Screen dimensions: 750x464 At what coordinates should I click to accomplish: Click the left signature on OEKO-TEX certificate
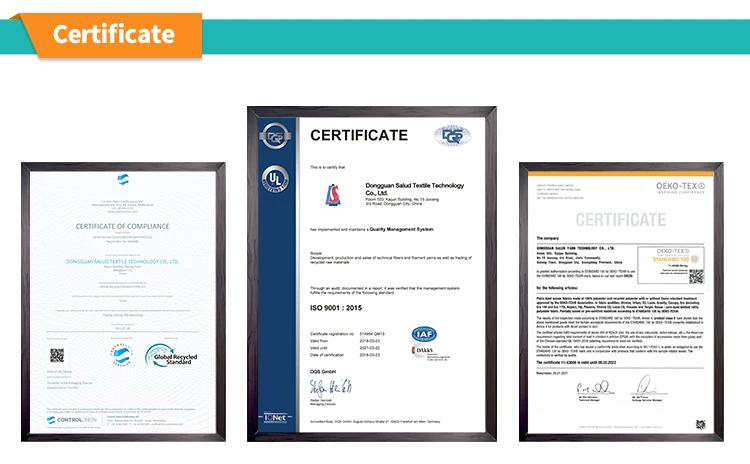594,387
